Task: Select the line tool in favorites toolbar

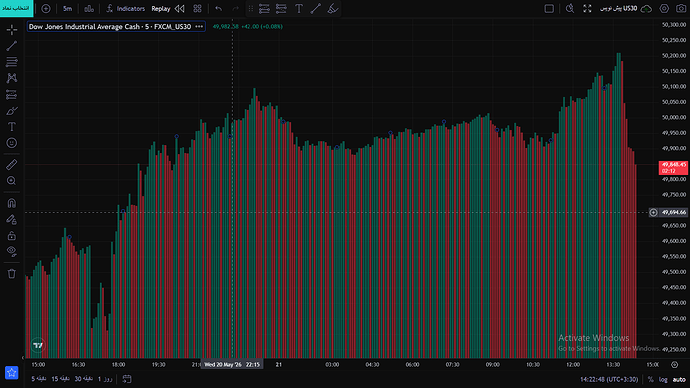Action: click(316, 8)
